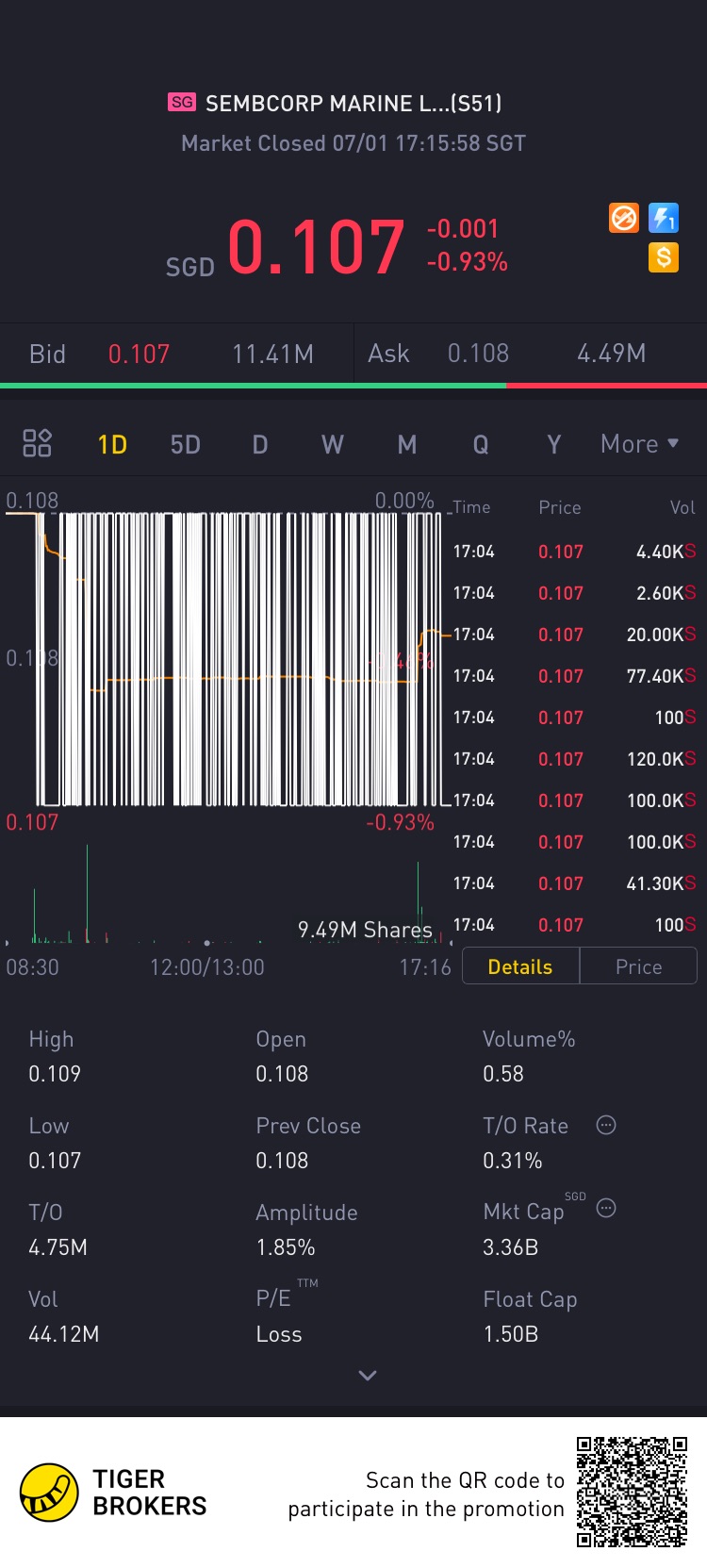Tap the Mkt Cap value 3.36B
Image resolution: width=707 pixels, height=1568 pixels.
[510, 1247]
